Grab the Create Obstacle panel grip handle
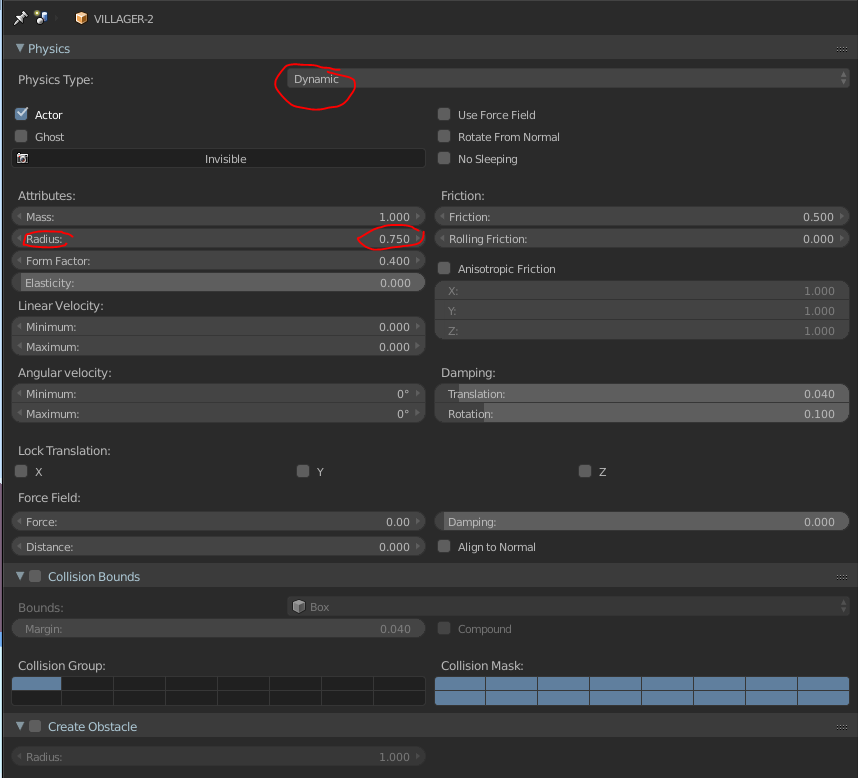 842,727
